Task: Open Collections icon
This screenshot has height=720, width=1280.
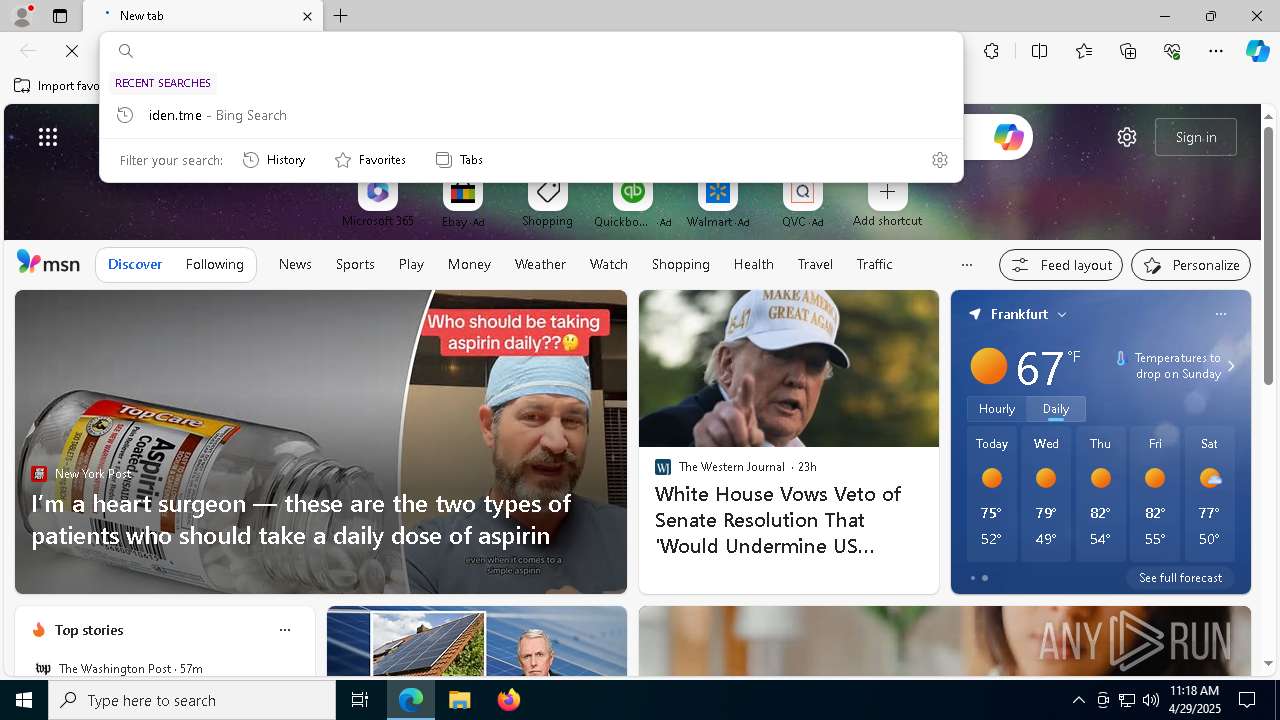Action: pyautogui.click(x=1128, y=51)
